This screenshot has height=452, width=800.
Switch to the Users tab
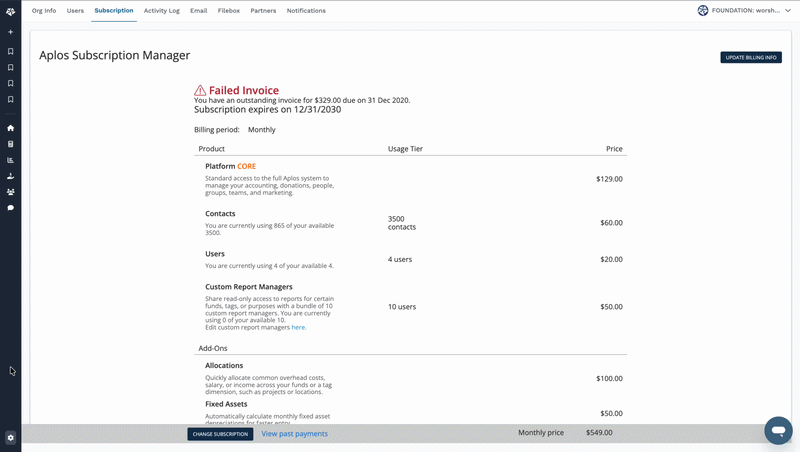(x=75, y=11)
